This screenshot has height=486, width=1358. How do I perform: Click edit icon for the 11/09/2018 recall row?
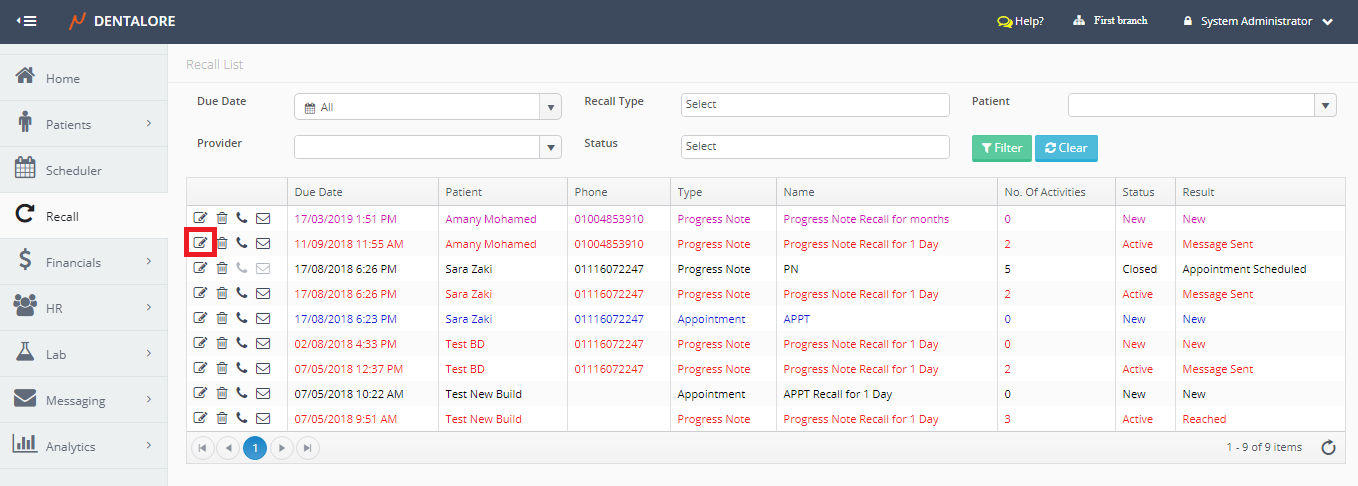click(201, 243)
